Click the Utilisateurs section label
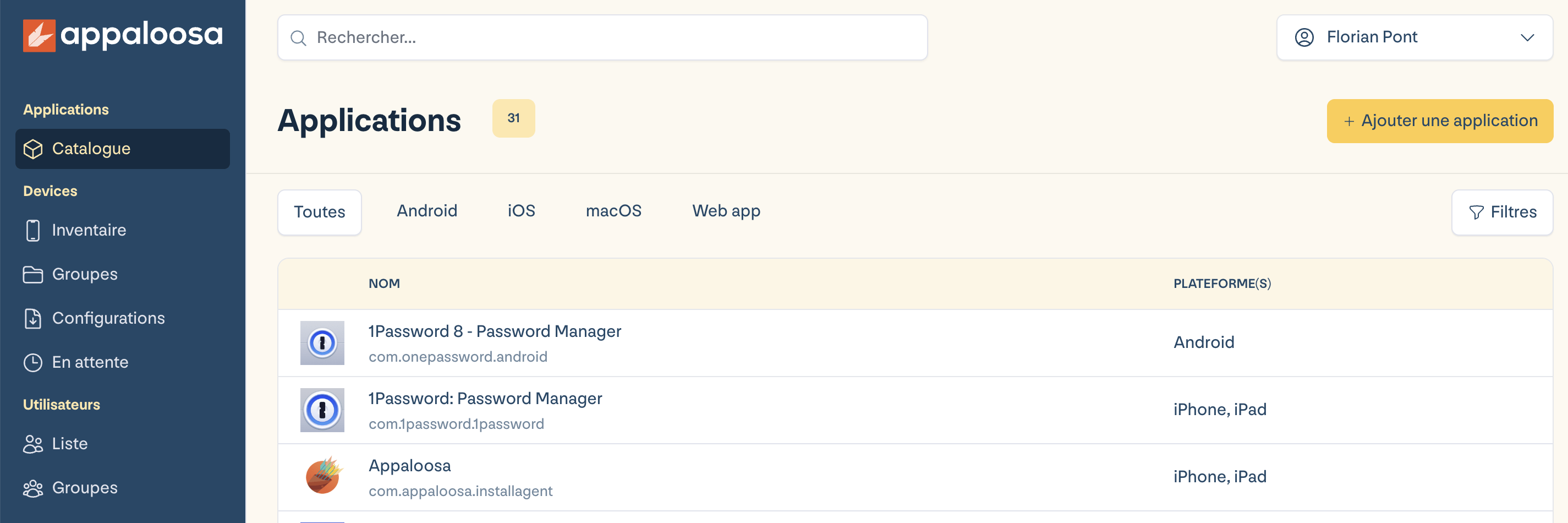 [62, 405]
